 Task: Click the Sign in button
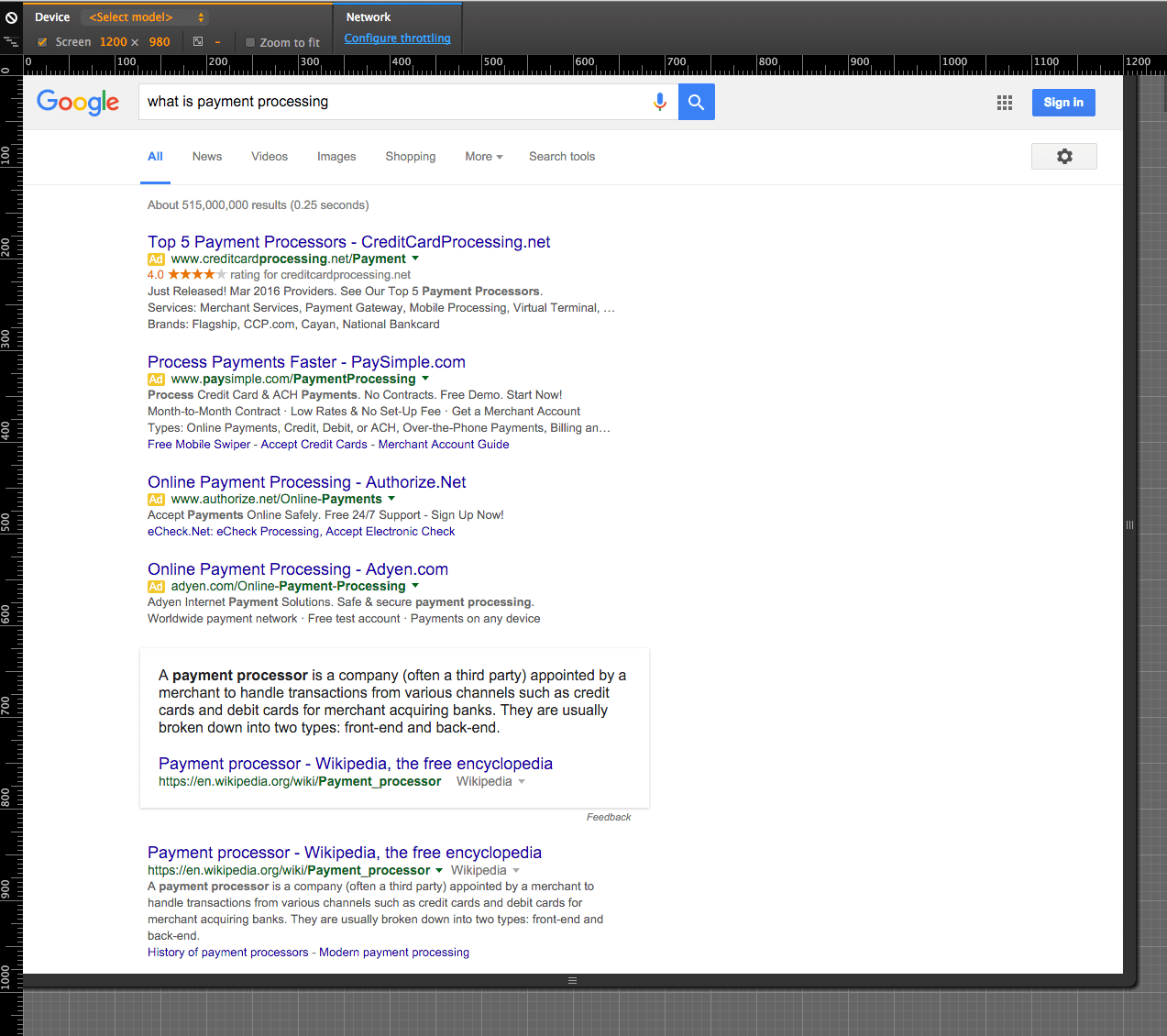(1063, 103)
